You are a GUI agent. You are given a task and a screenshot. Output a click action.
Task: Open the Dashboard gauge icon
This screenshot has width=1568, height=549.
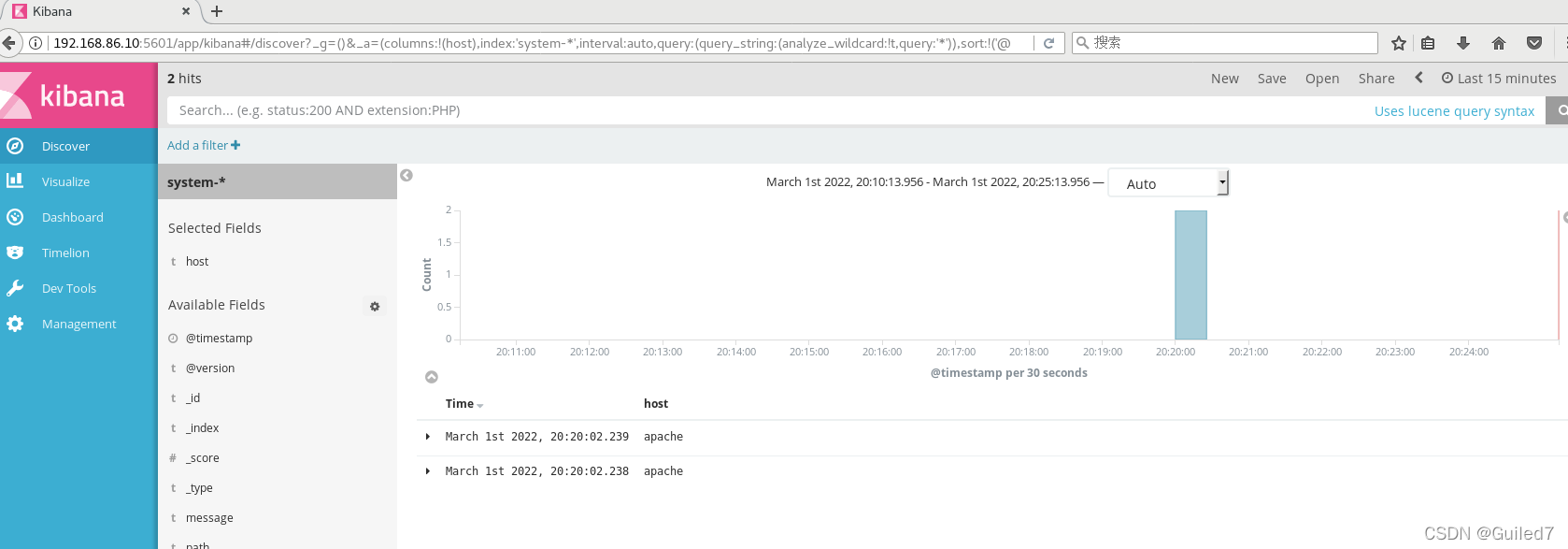[x=15, y=217]
